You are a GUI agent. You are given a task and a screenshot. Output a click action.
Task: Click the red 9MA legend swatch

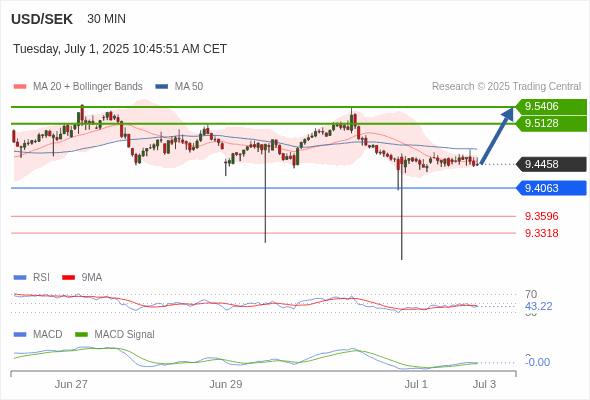click(68, 278)
